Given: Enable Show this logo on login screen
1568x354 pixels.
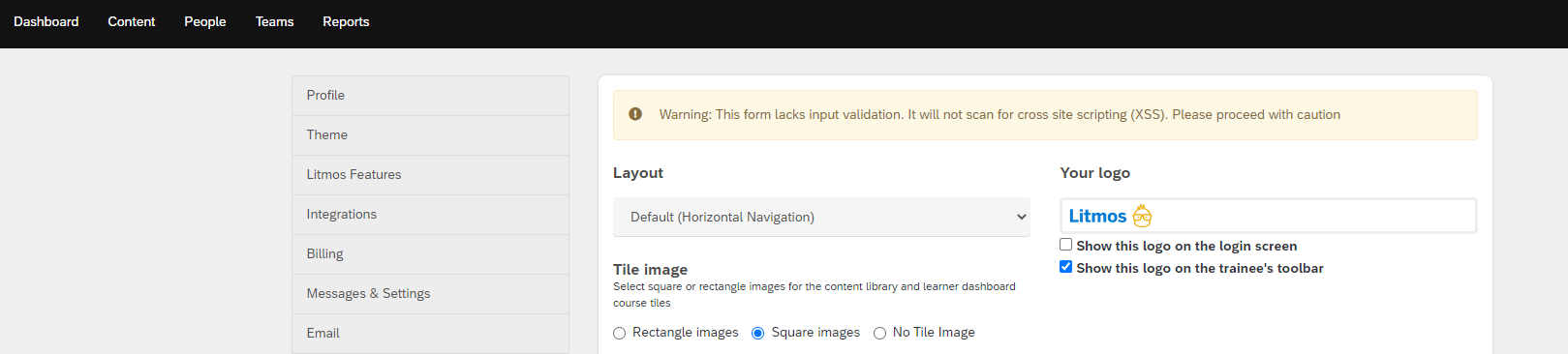Looking at the screenshot, I should 1065,245.
